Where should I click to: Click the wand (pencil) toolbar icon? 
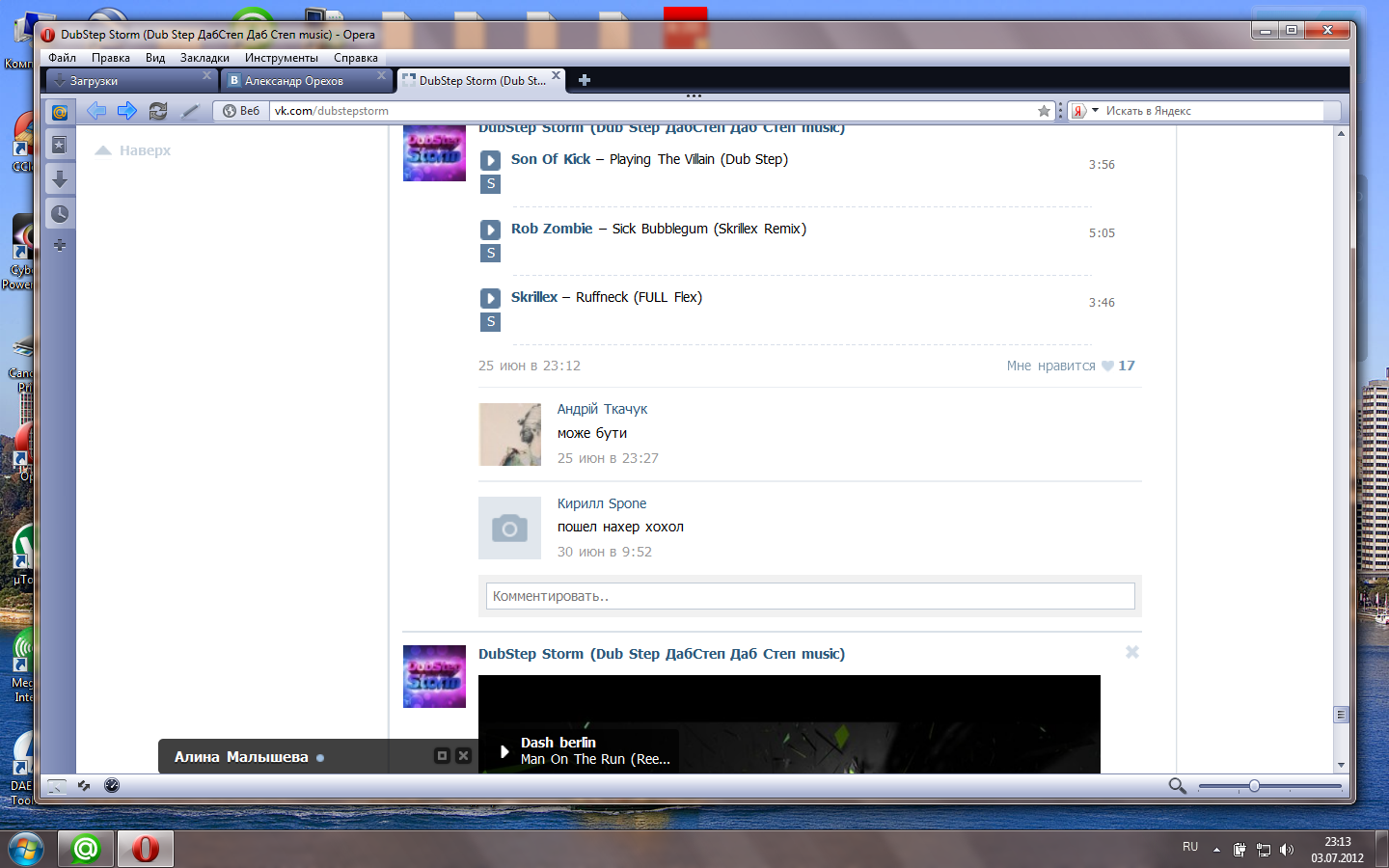tap(190, 111)
